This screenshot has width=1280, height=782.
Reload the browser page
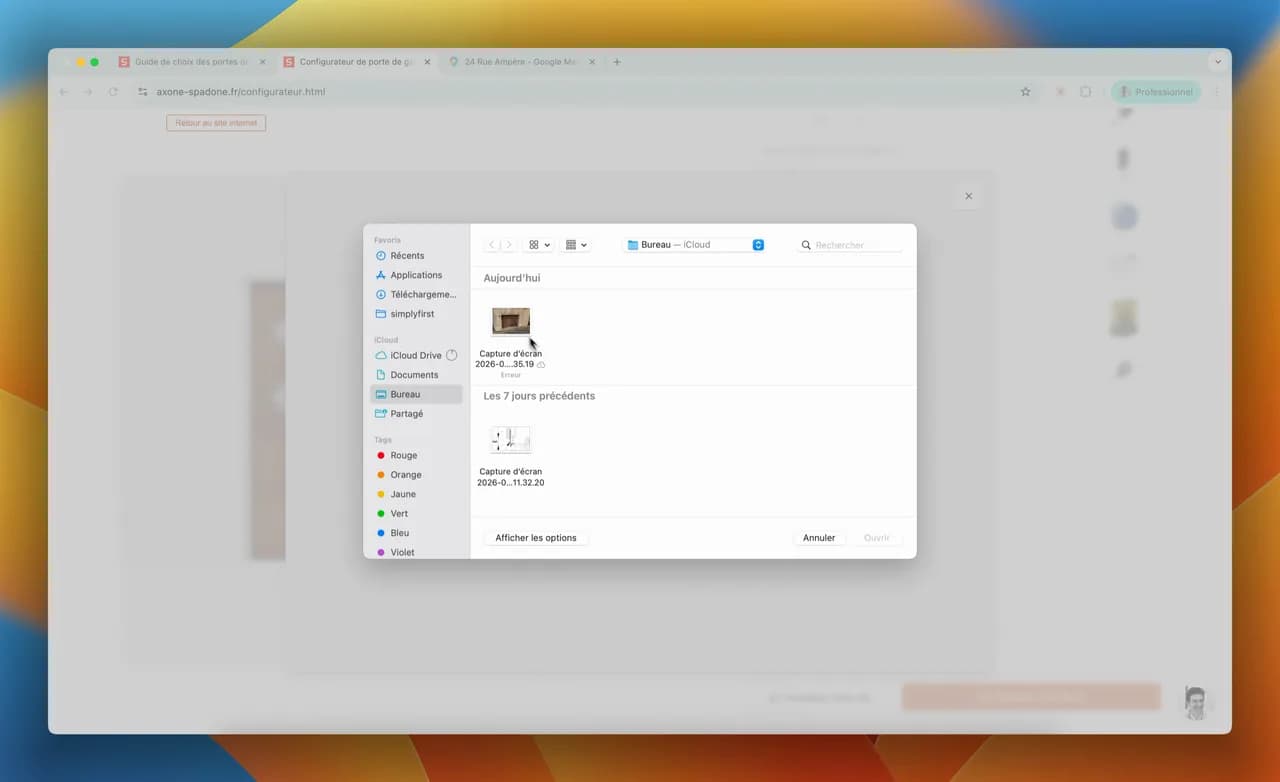(113, 92)
